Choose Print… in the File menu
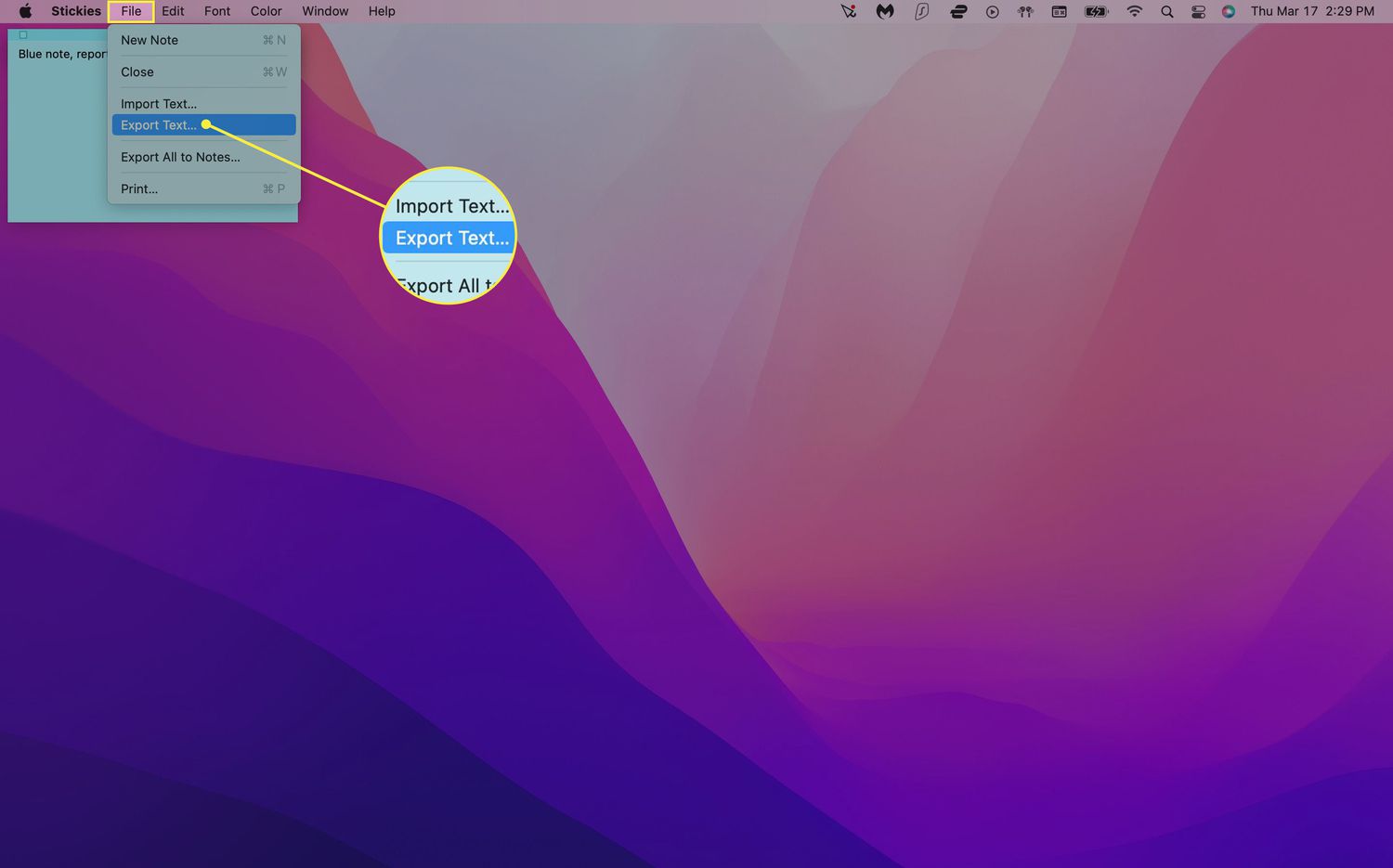Image resolution: width=1393 pixels, height=868 pixels. 139,188
